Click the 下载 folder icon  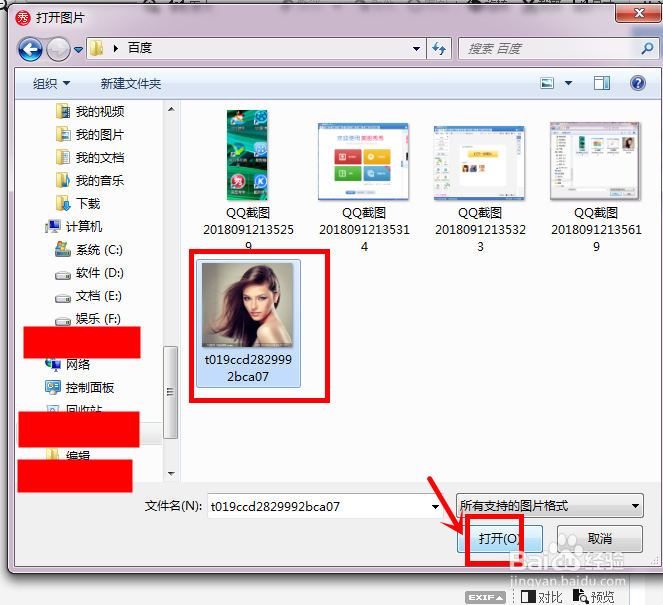63,203
